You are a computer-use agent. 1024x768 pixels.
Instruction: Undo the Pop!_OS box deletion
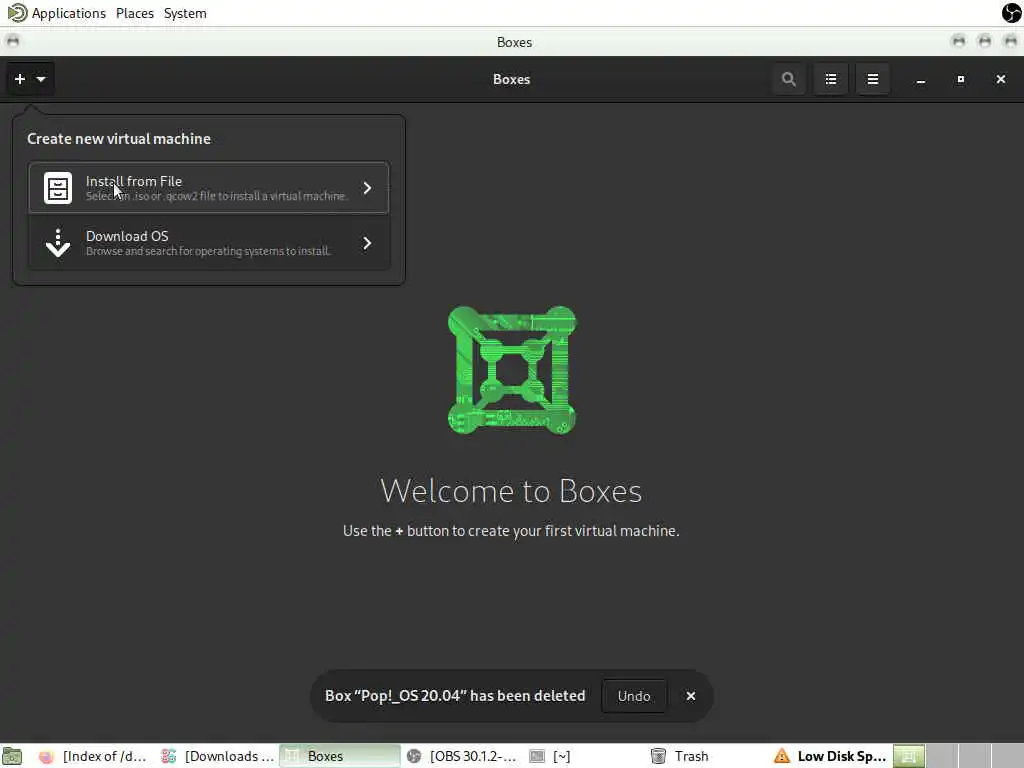[x=634, y=696]
